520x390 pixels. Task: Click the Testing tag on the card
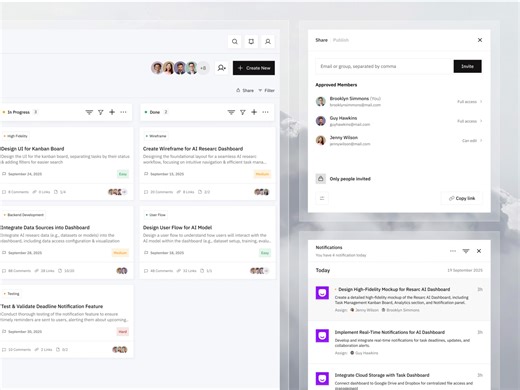point(11,294)
